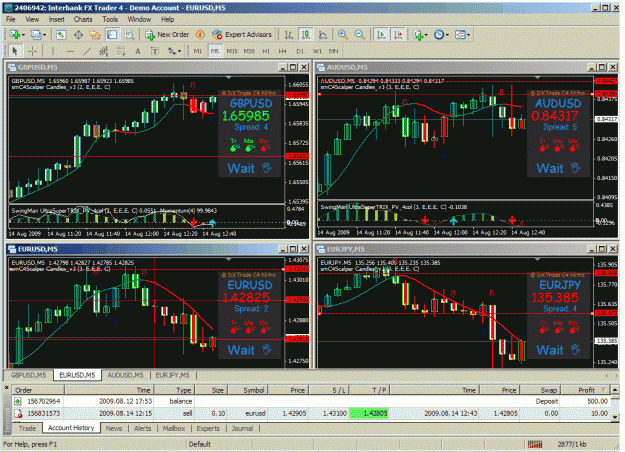Switch timeframe to H4
The width and height of the screenshot is (625, 452).
(283, 51)
